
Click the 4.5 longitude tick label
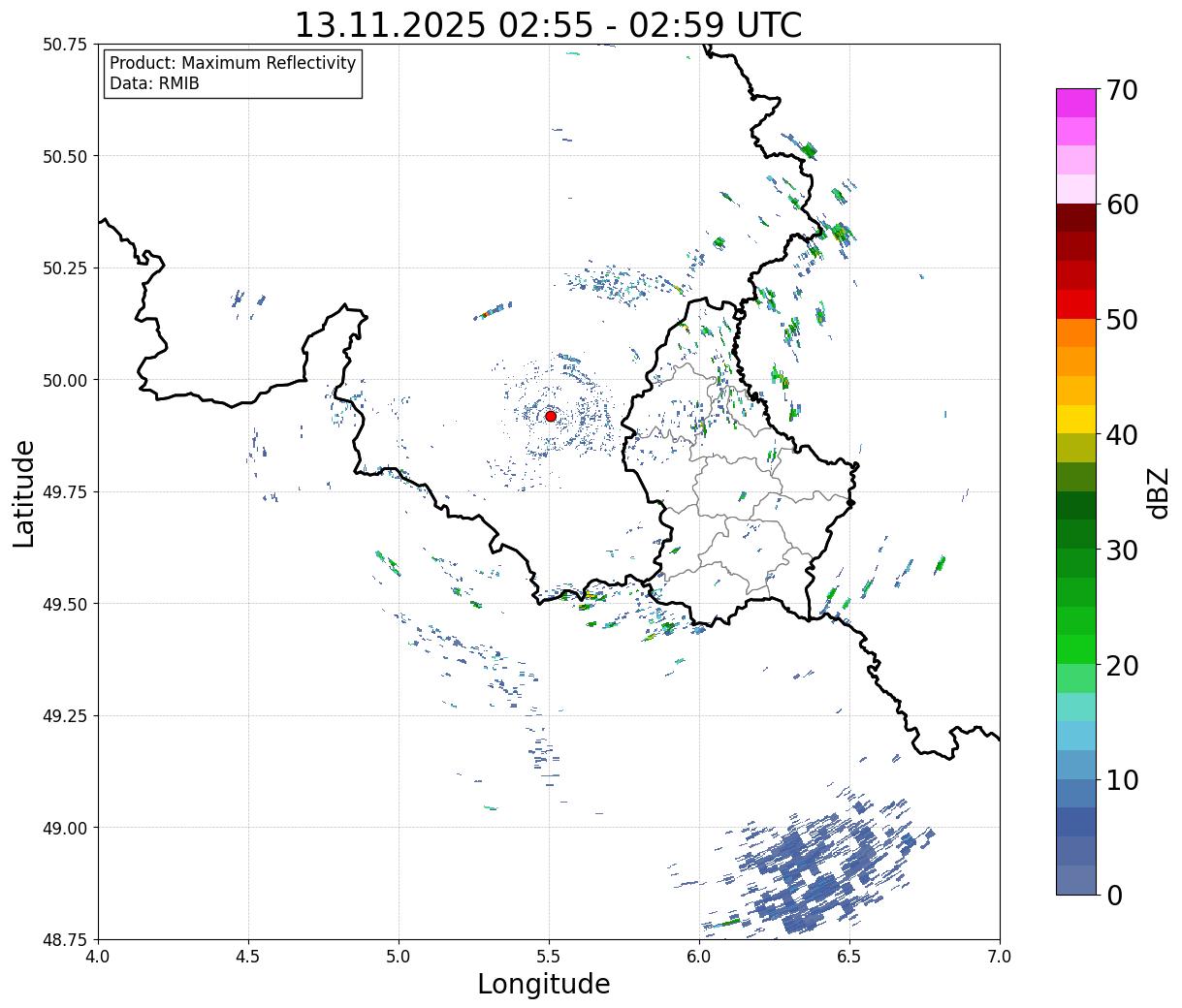[x=248, y=957]
